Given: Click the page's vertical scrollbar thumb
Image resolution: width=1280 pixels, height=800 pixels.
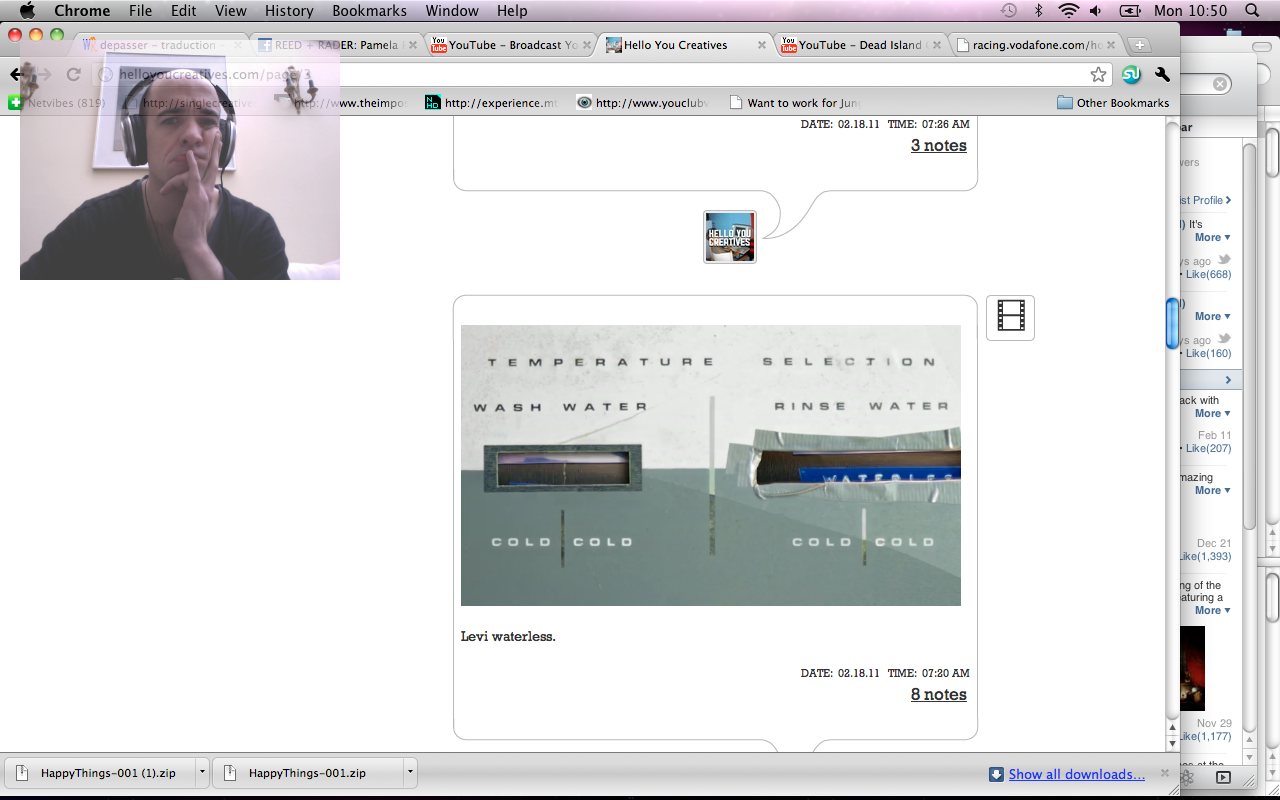Looking at the screenshot, I should 1172,324.
